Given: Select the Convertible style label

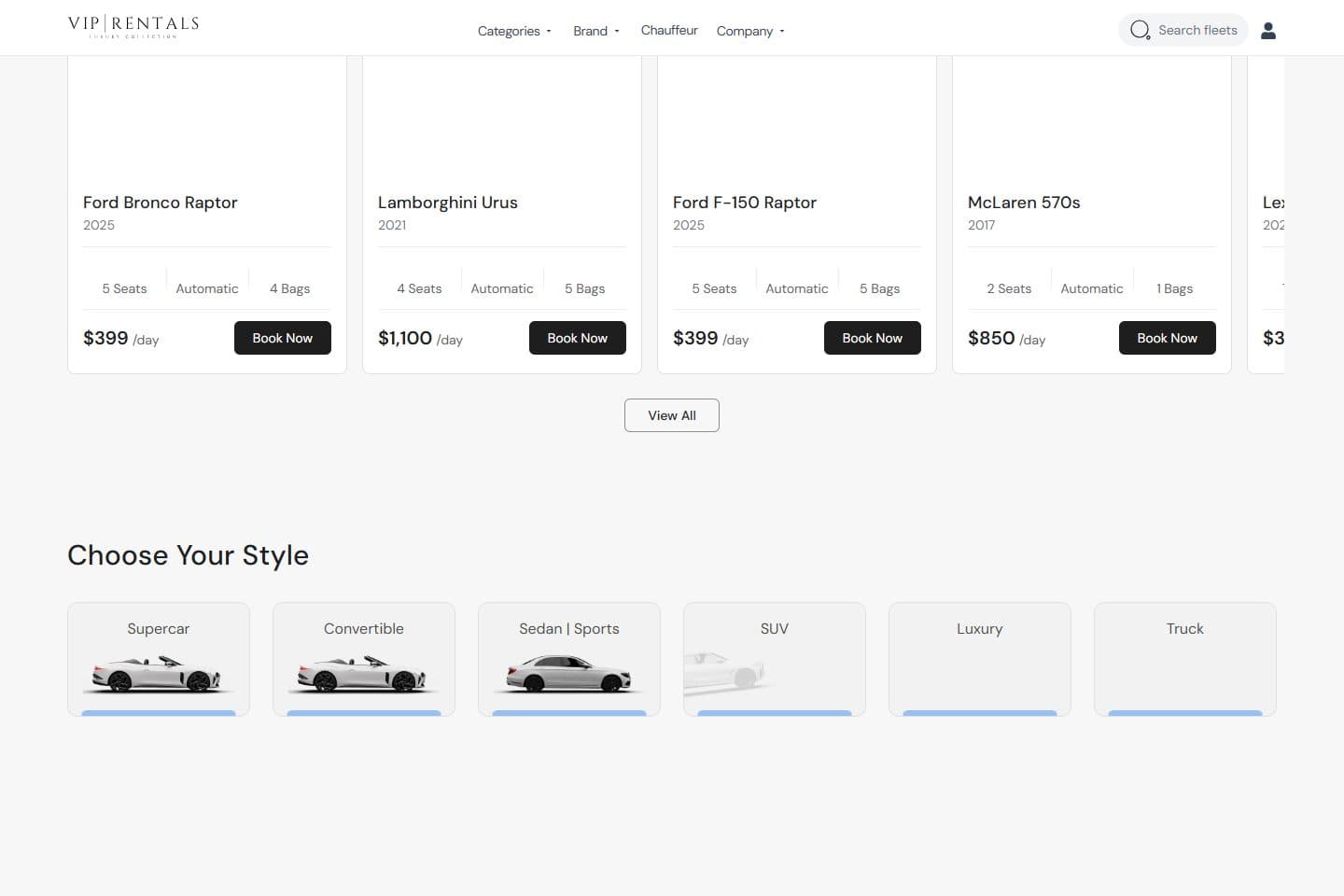Looking at the screenshot, I should click(364, 629).
